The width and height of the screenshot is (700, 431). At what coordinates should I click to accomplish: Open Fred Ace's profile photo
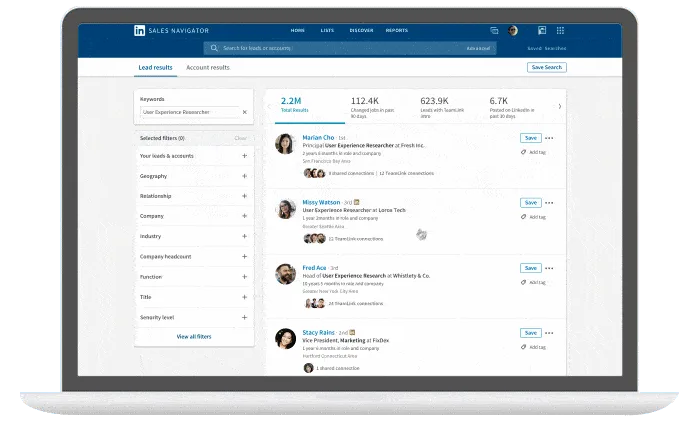point(285,274)
